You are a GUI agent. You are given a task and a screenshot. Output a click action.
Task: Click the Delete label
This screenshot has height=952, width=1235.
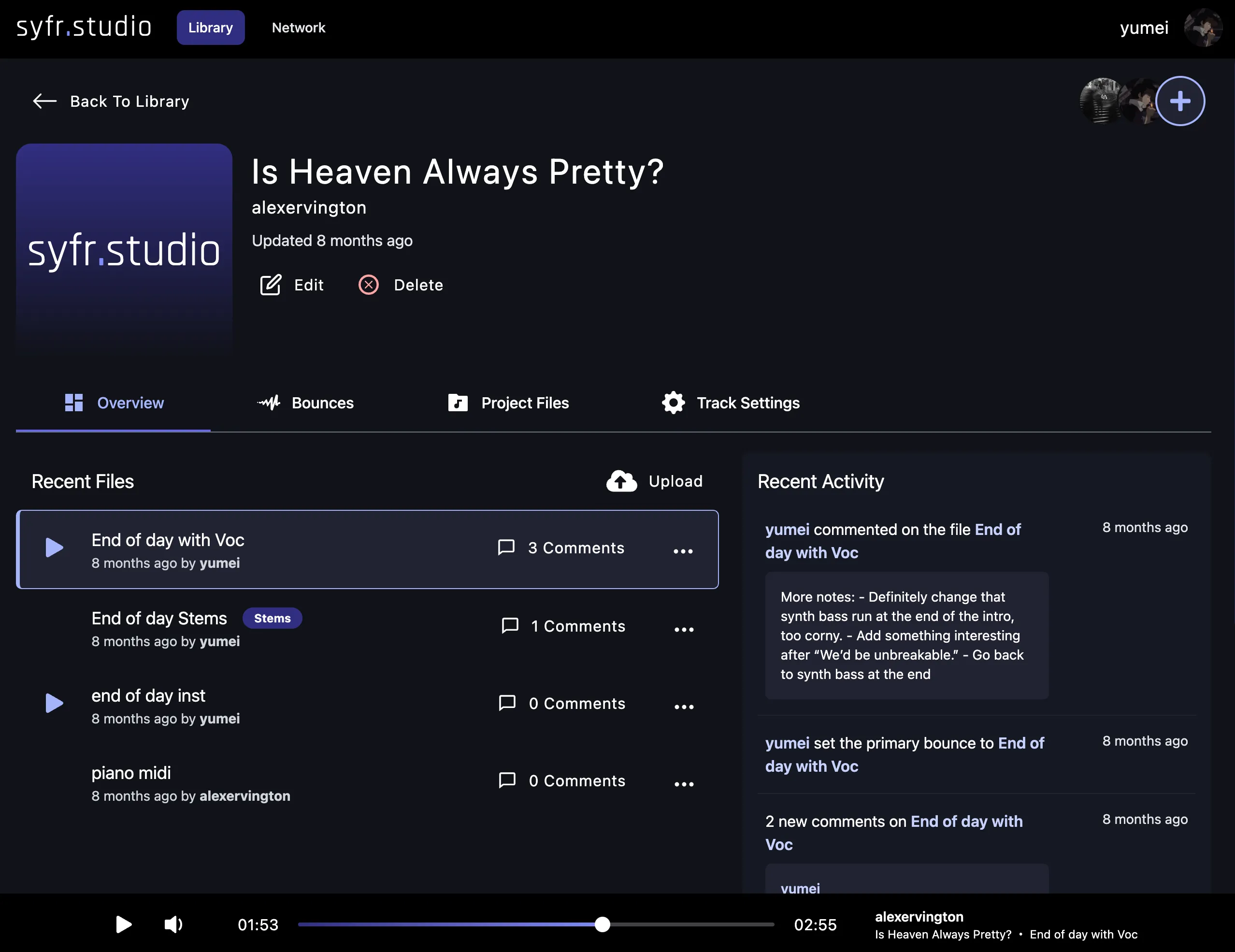pos(418,285)
